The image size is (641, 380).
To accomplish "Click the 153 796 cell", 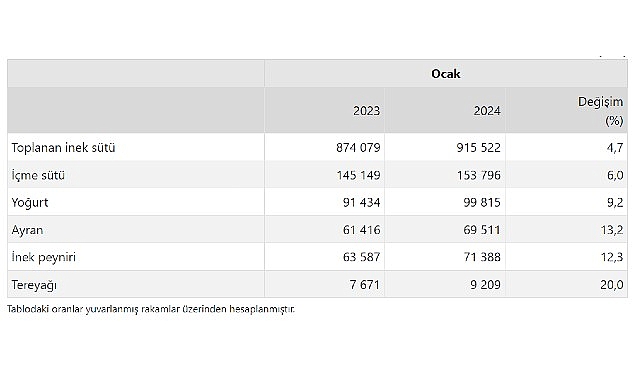I will (479, 175).
